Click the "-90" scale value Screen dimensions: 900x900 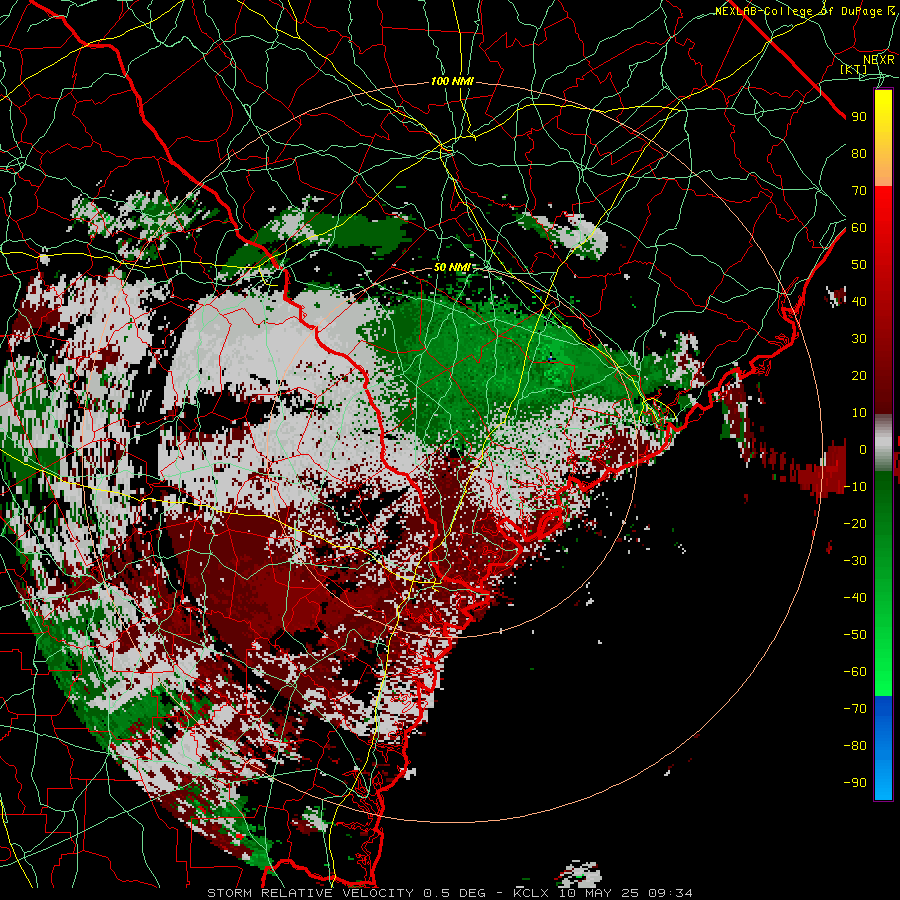click(x=855, y=782)
